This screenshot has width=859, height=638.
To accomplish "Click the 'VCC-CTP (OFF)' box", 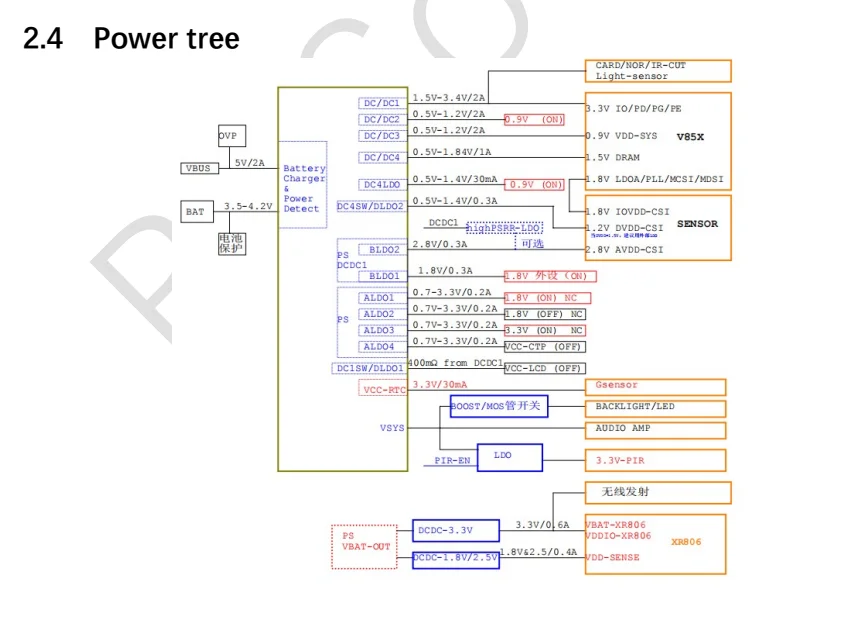I will click(545, 347).
